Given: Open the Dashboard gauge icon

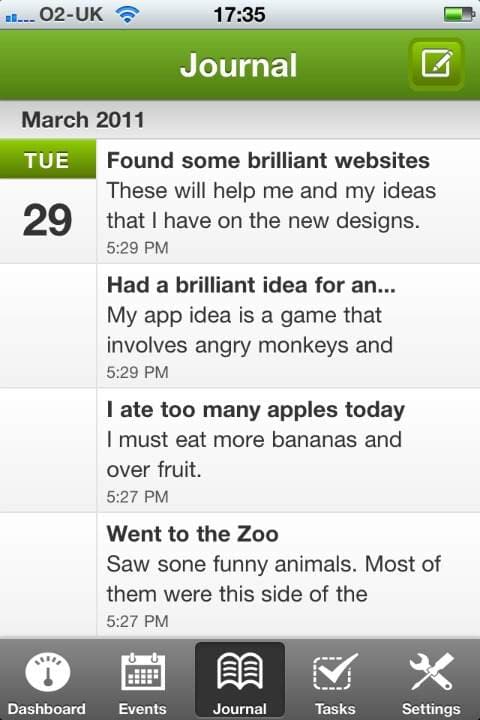Looking at the screenshot, I should [48, 673].
